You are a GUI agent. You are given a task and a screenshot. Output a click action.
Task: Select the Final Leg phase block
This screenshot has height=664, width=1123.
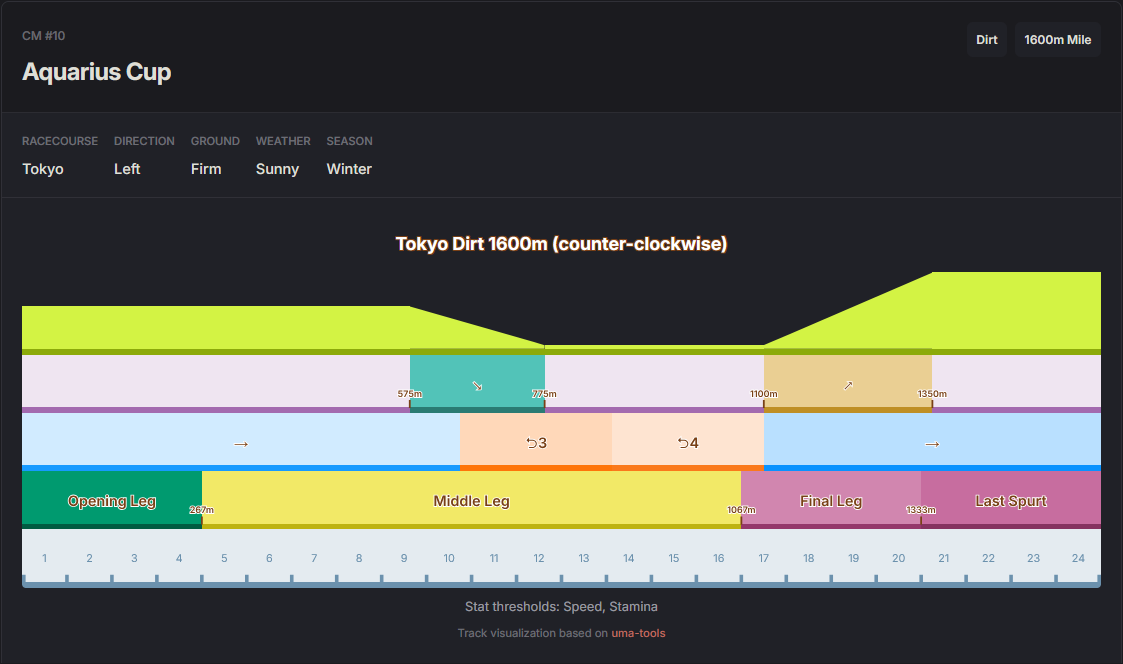[830, 500]
